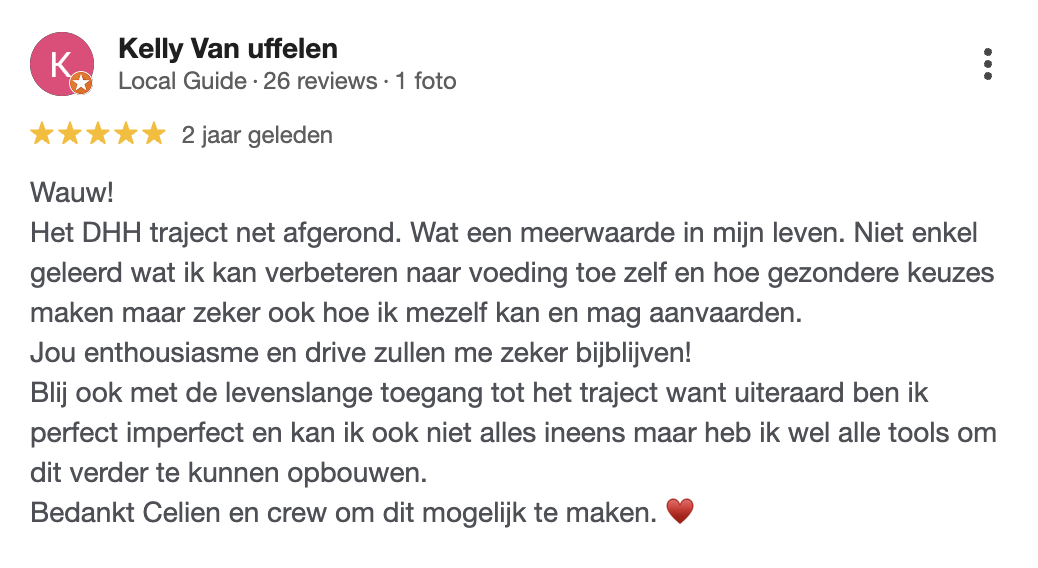1038x568 pixels.
Task: Open the three-dot review options menu
Action: tap(988, 64)
